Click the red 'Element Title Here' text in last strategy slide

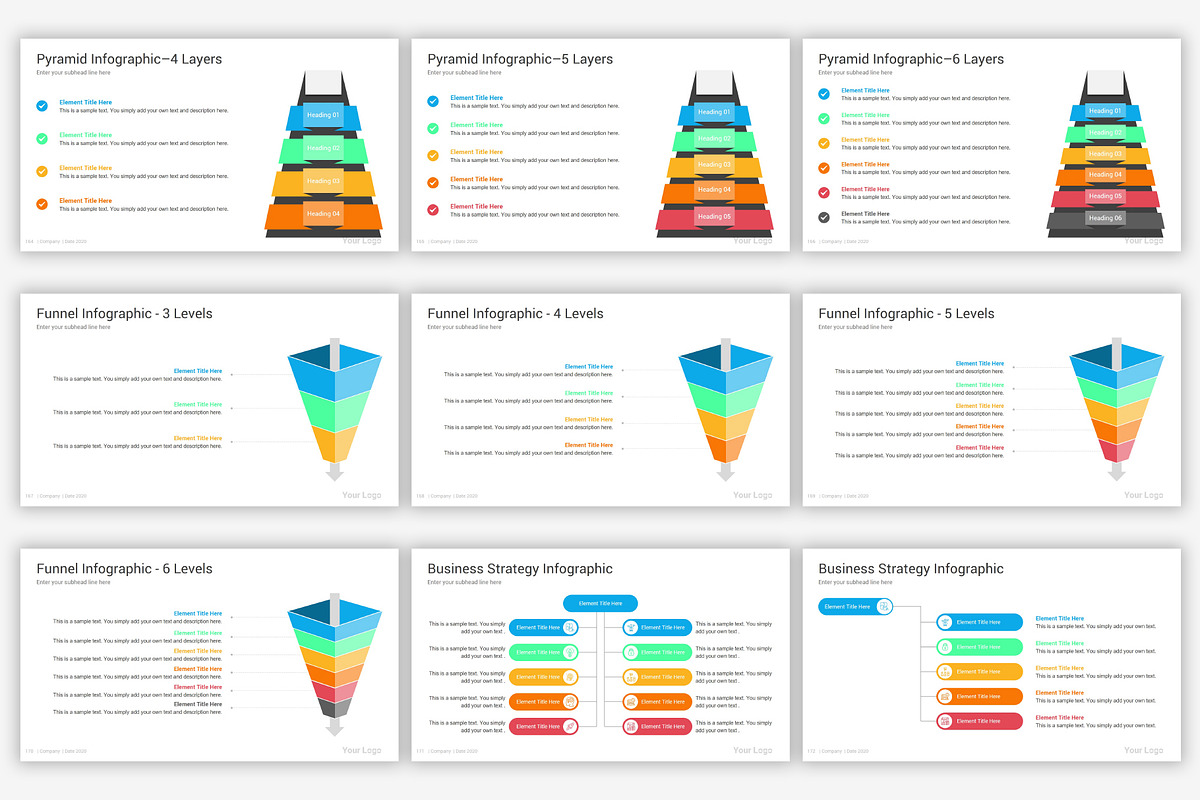click(1059, 718)
